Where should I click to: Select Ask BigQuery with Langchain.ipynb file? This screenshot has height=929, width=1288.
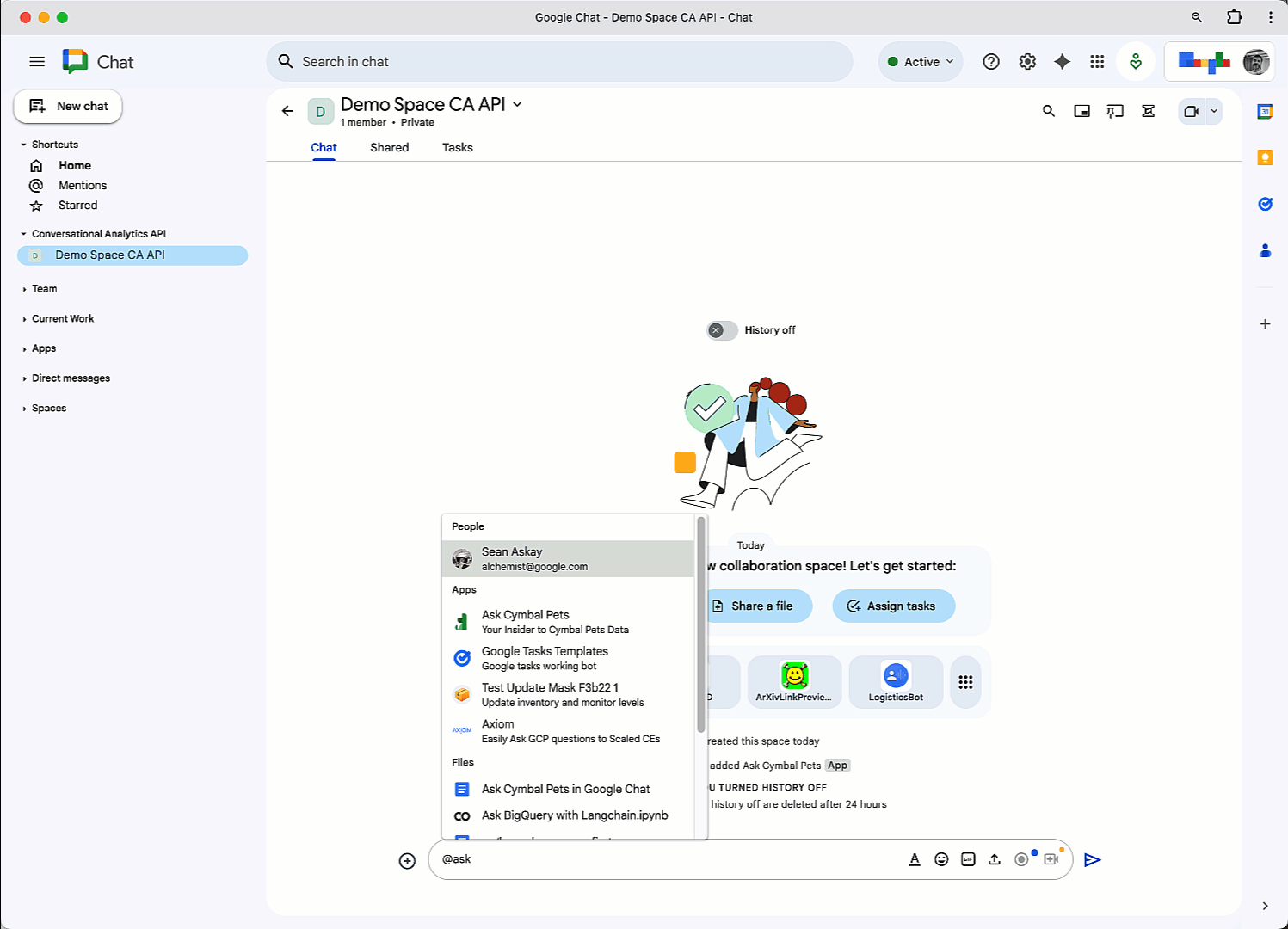point(568,815)
